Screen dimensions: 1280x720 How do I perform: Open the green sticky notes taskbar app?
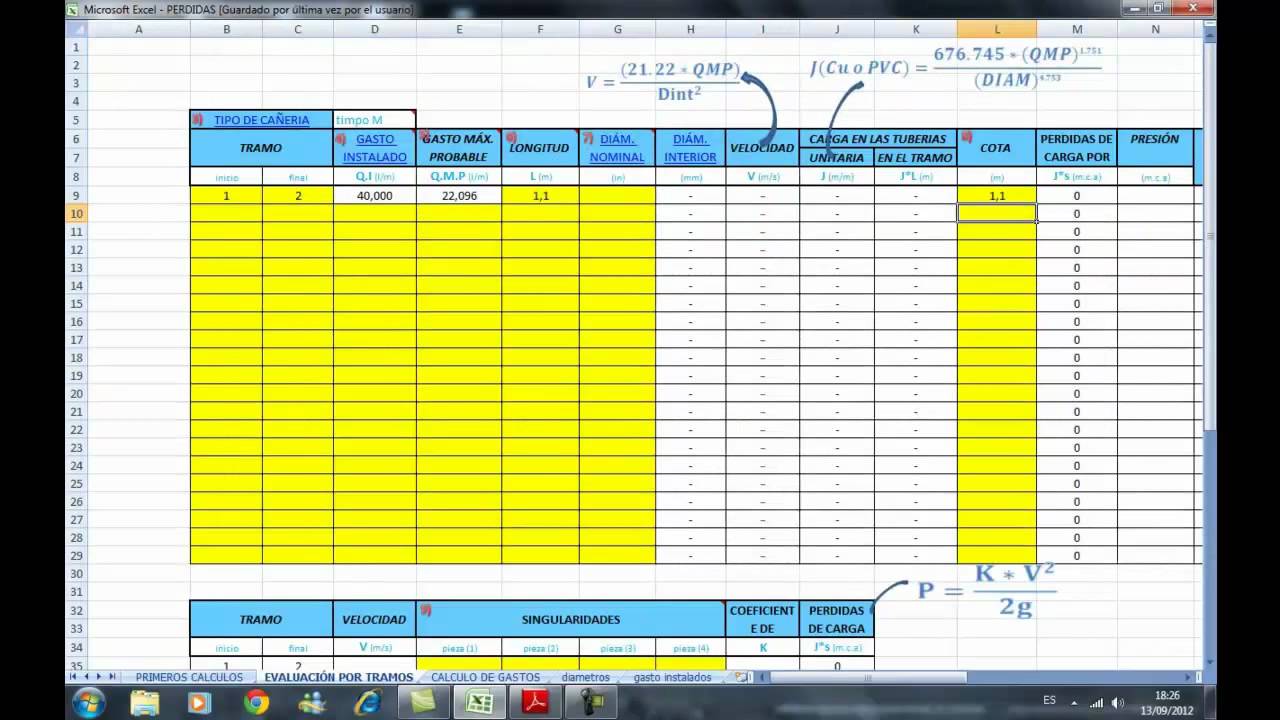tap(423, 703)
